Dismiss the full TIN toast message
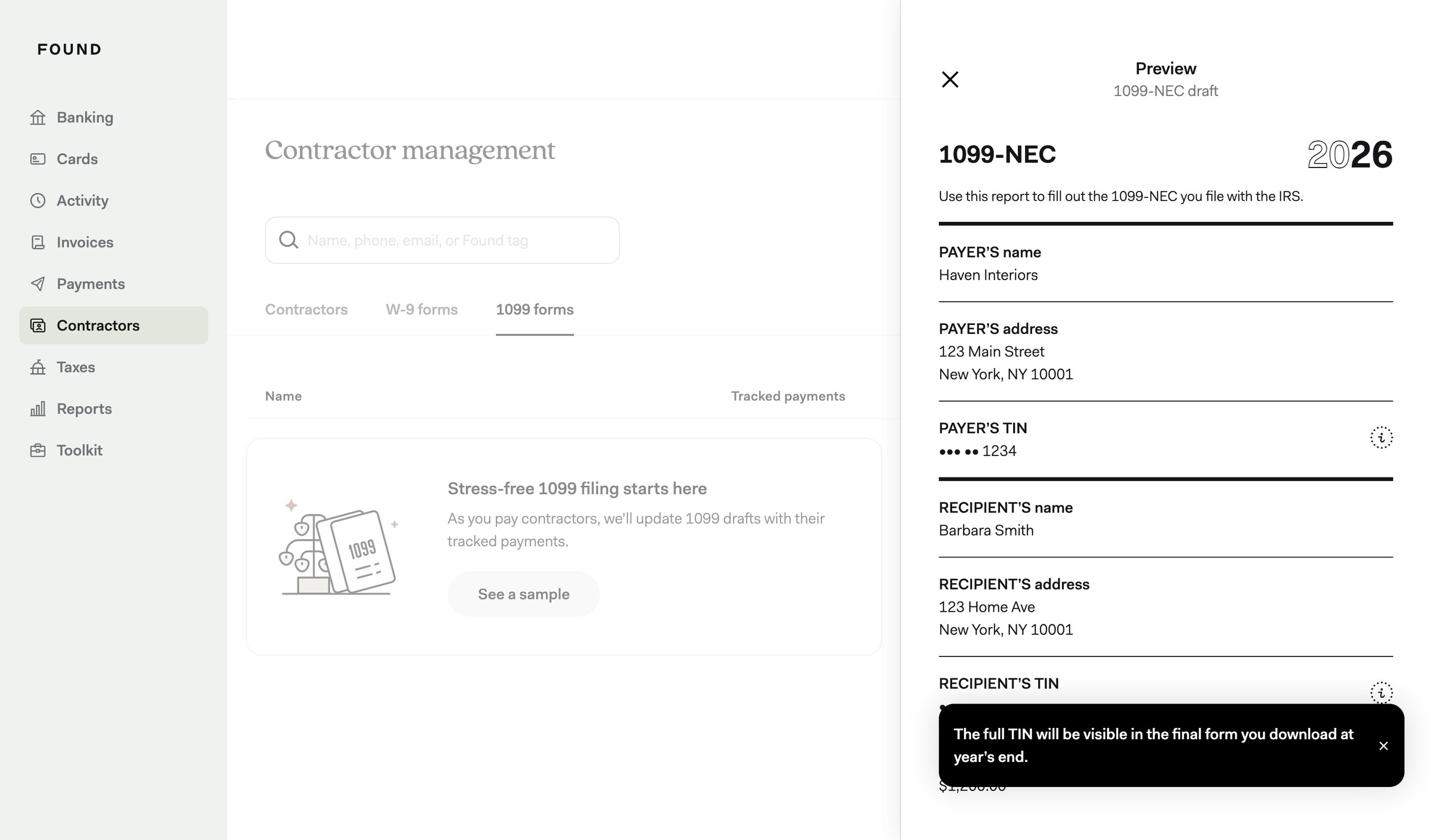 [x=1383, y=746]
